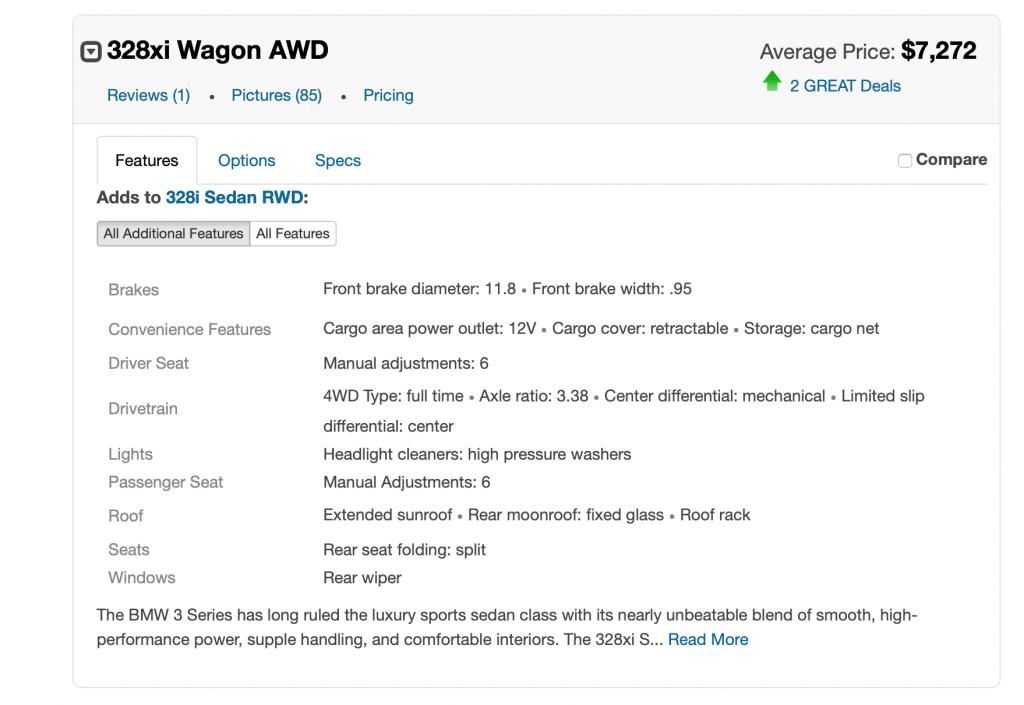This screenshot has width=1024, height=705.
Task: Switch to the All Features toggle
Action: (293, 234)
